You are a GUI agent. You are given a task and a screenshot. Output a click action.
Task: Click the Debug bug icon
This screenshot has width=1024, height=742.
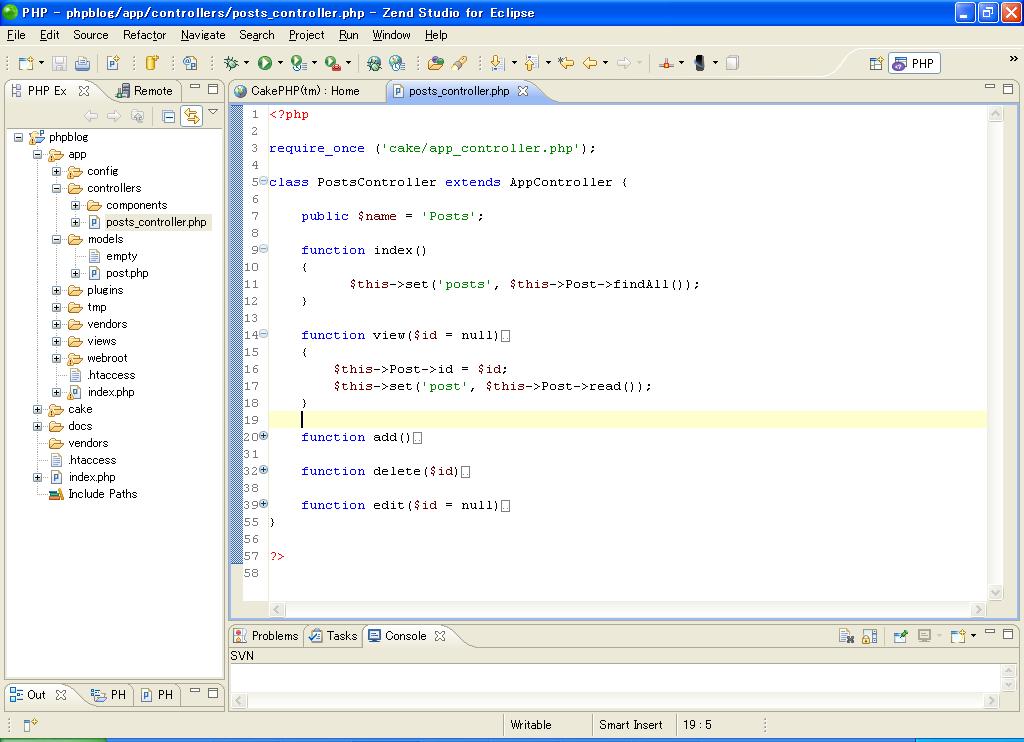tap(231, 63)
